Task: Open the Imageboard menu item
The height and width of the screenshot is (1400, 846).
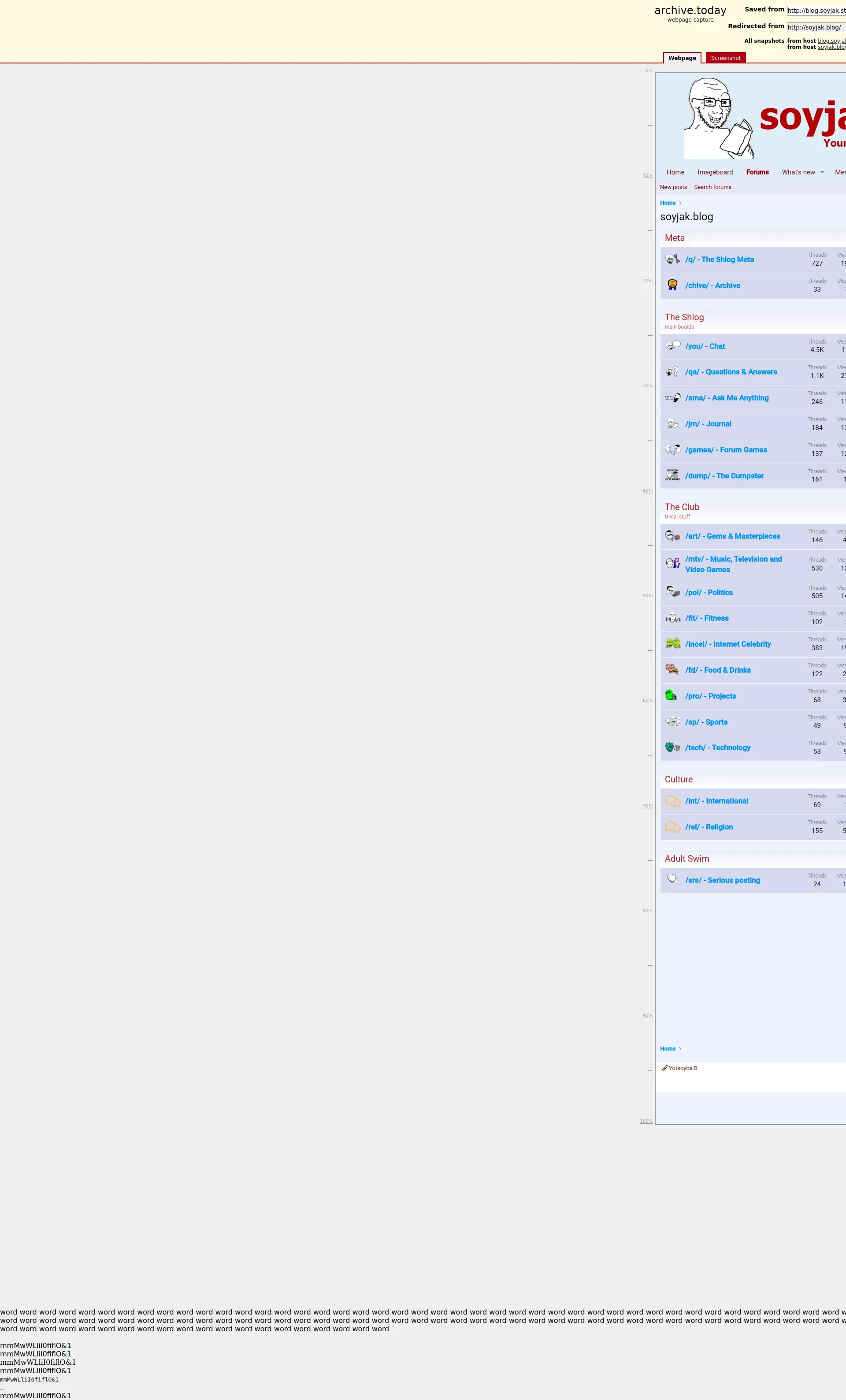Action: (715, 172)
